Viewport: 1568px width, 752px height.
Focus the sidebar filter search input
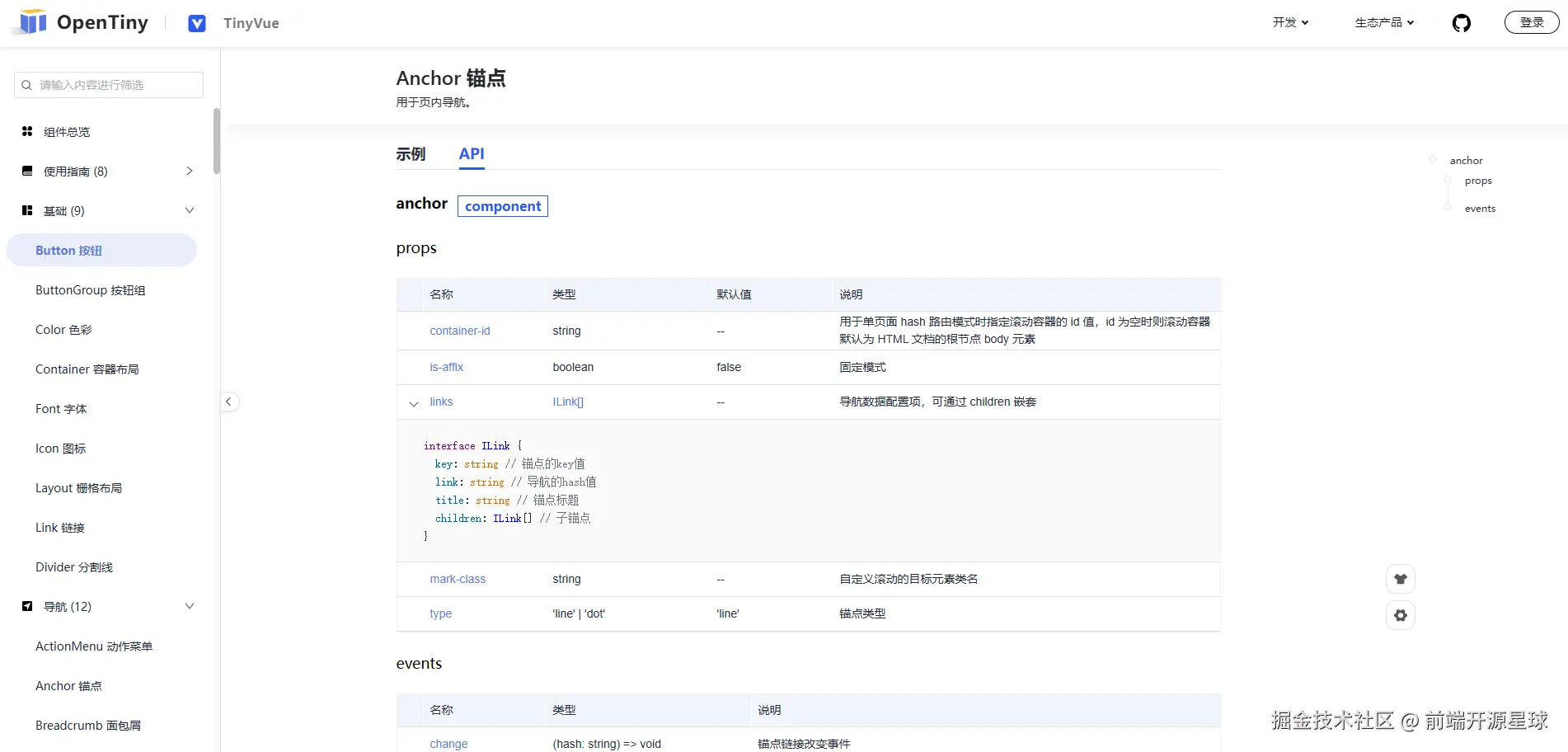coord(109,85)
